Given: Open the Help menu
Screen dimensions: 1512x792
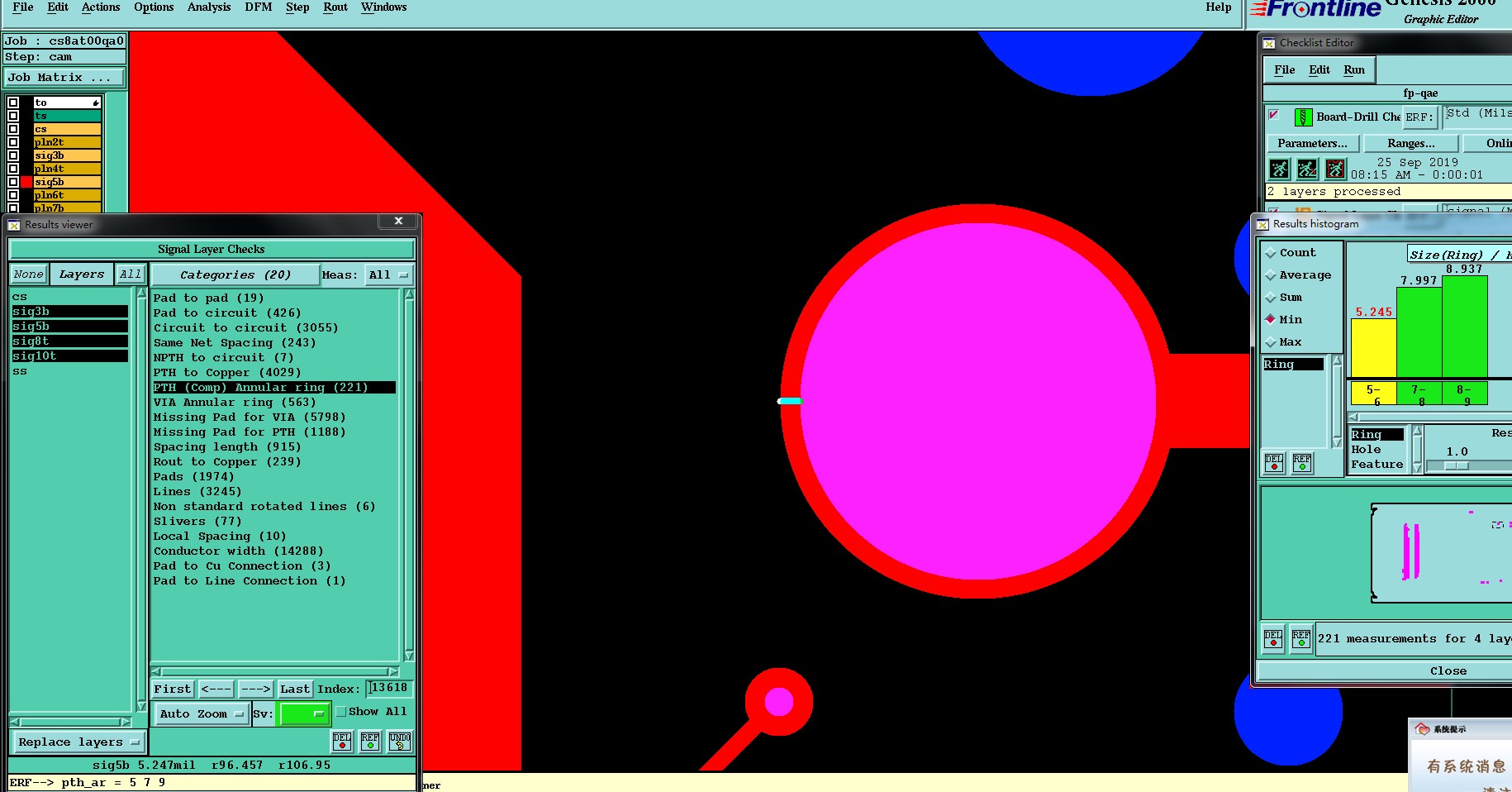Looking at the screenshot, I should (1218, 7).
